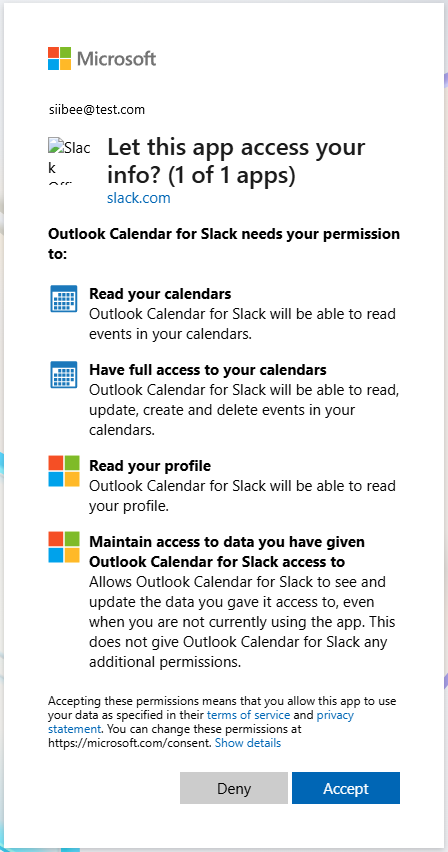Expand Show details
Viewport: 448px width, 852px height.
pos(248,743)
